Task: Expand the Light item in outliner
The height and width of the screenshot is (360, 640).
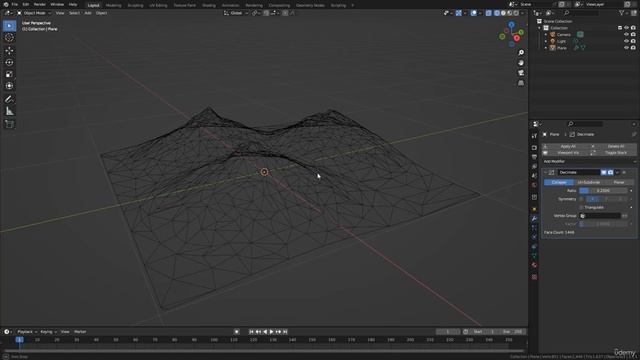Action: coord(546,41)
